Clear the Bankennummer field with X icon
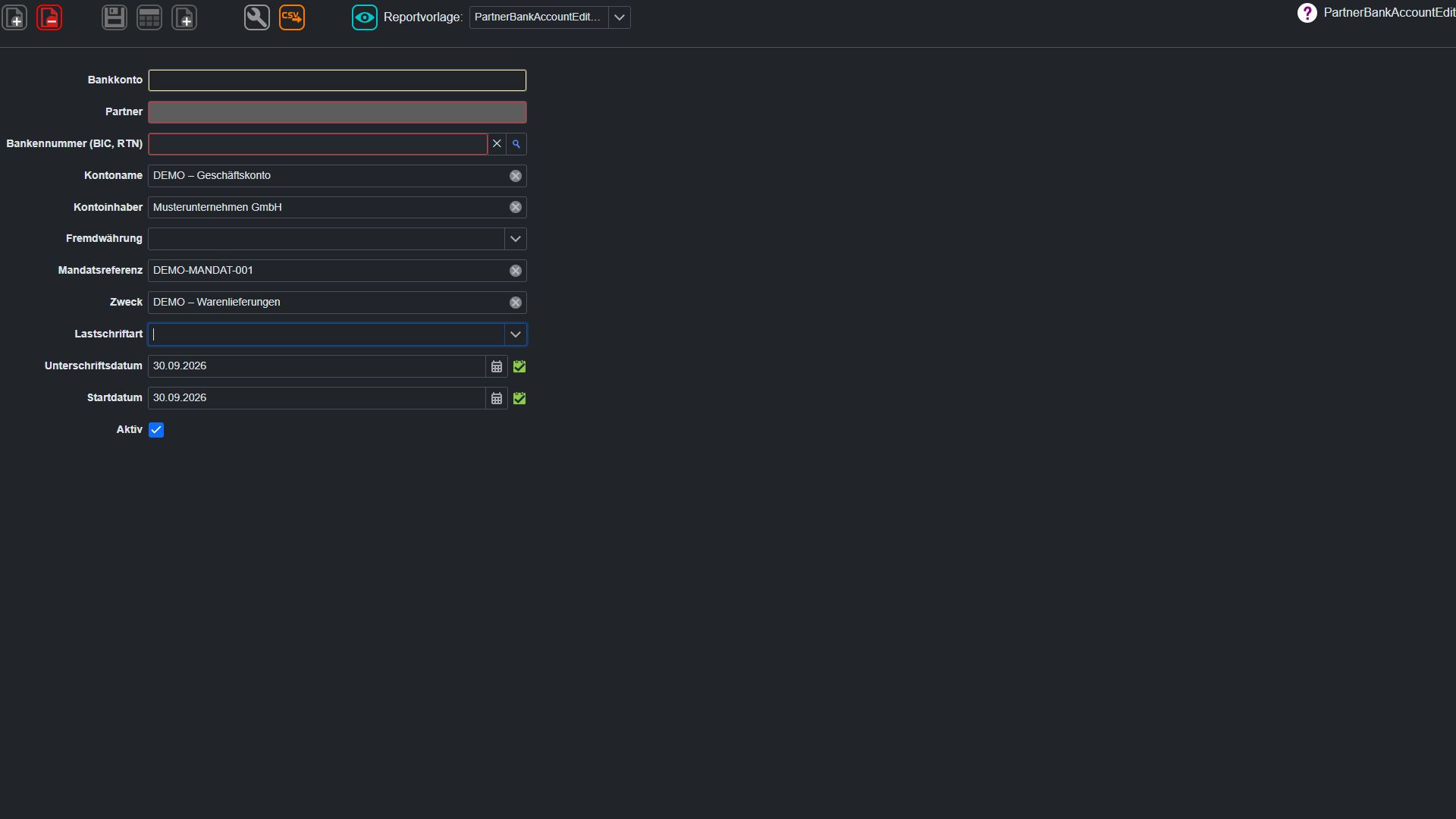The image size is (1456, 819). point(497,144)
